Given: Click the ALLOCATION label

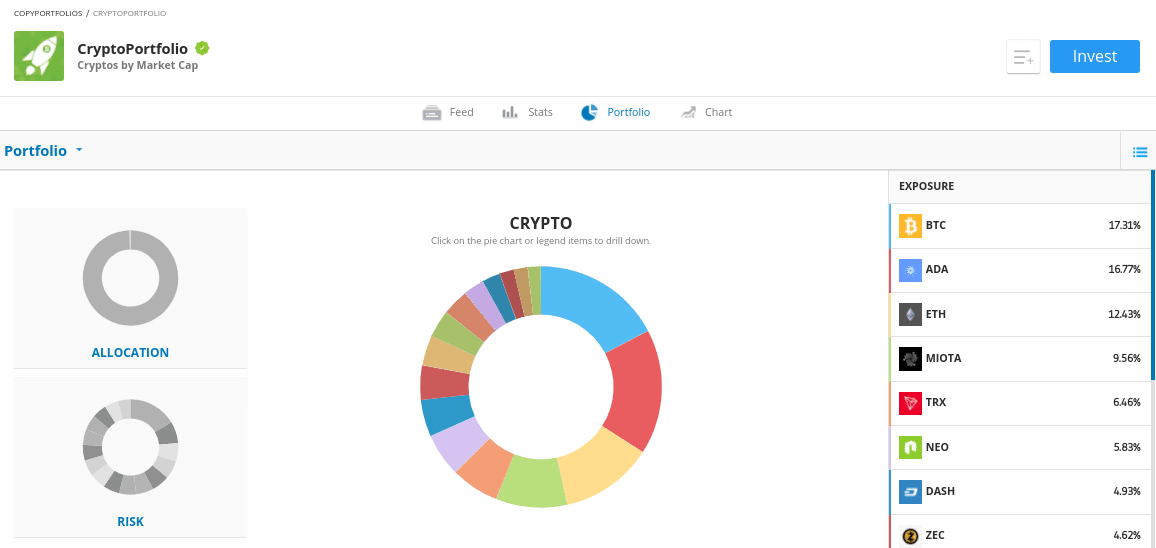Looking at the screenshot, I should [130, 353].
